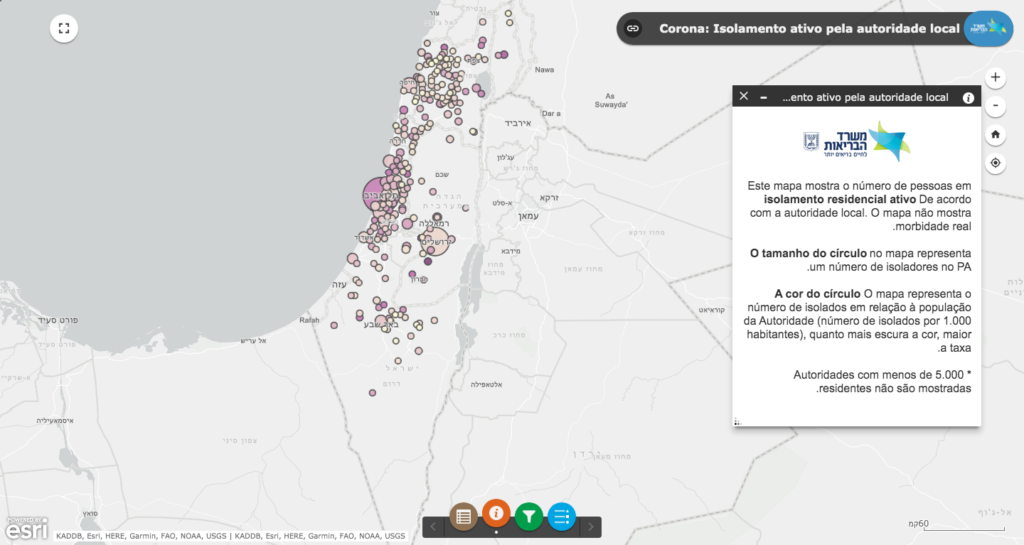Viewport: 1024px width, 545px height.
Task: Click the As Suwayda' map label
Action: [611, 100]
